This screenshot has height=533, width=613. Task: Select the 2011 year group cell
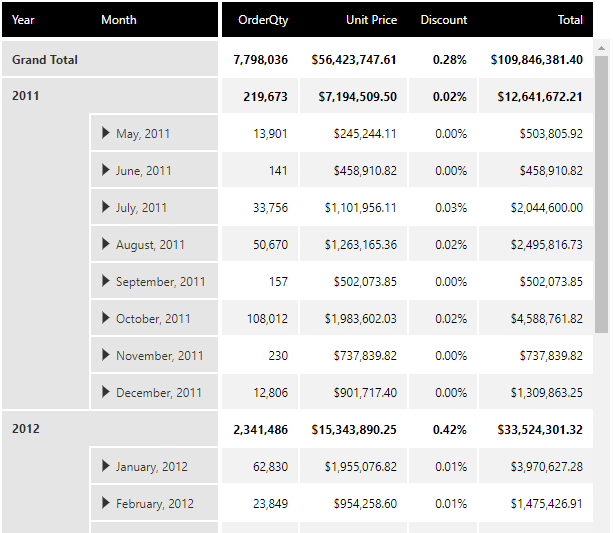pyautogui.click(x=26, y=96)
